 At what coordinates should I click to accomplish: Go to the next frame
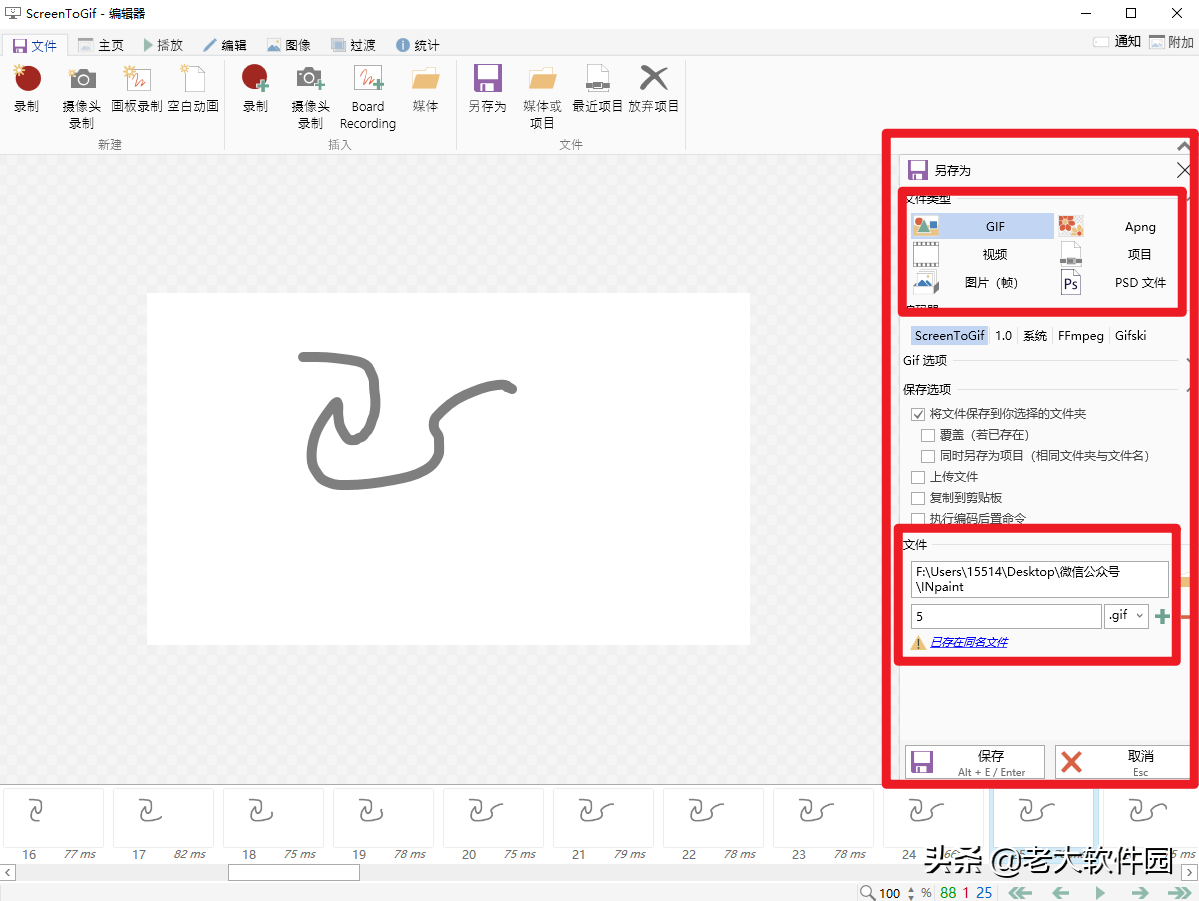pos(1139,893)
